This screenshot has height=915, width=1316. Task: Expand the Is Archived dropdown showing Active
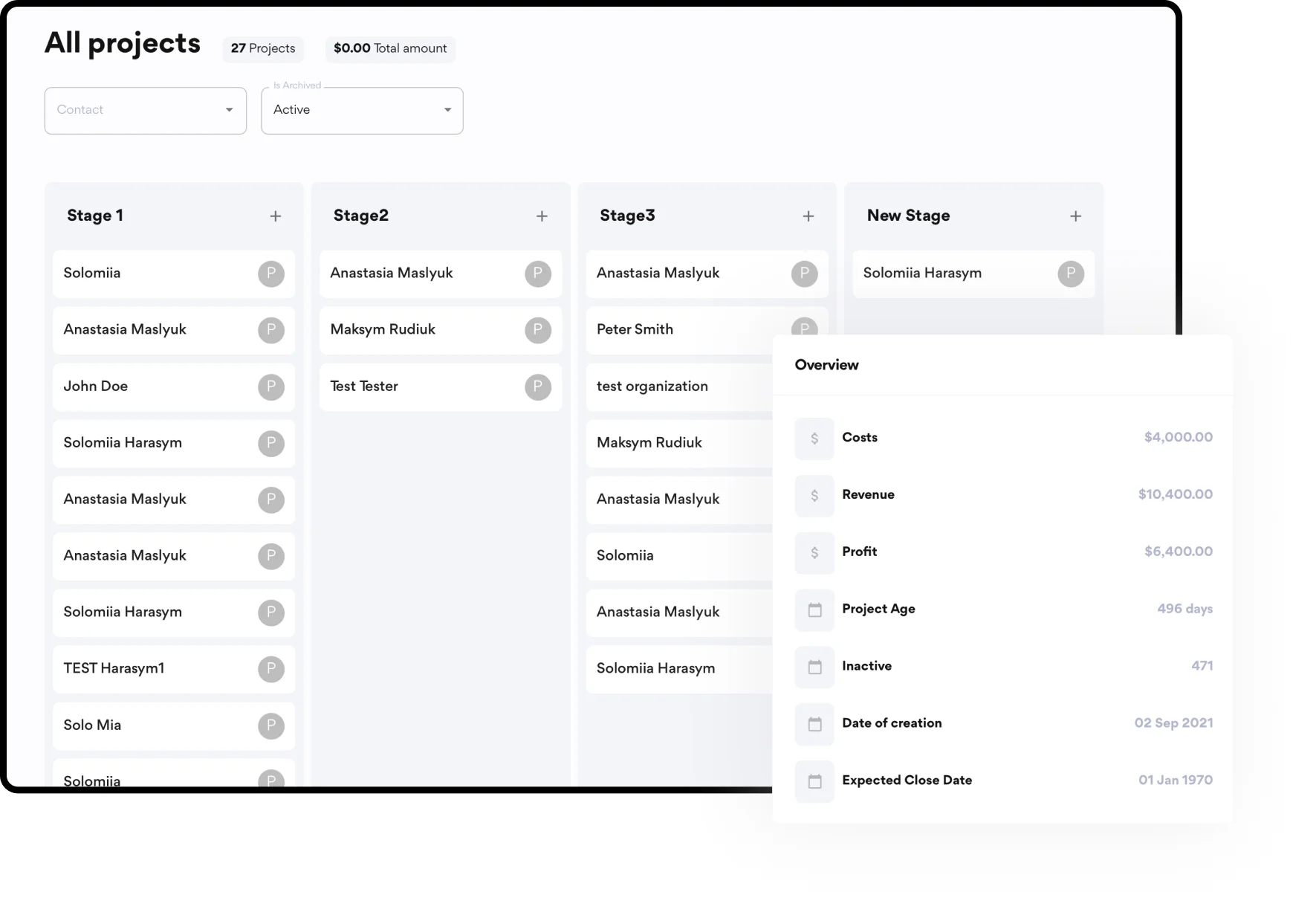pyautogui.click(x=362, y=111)
